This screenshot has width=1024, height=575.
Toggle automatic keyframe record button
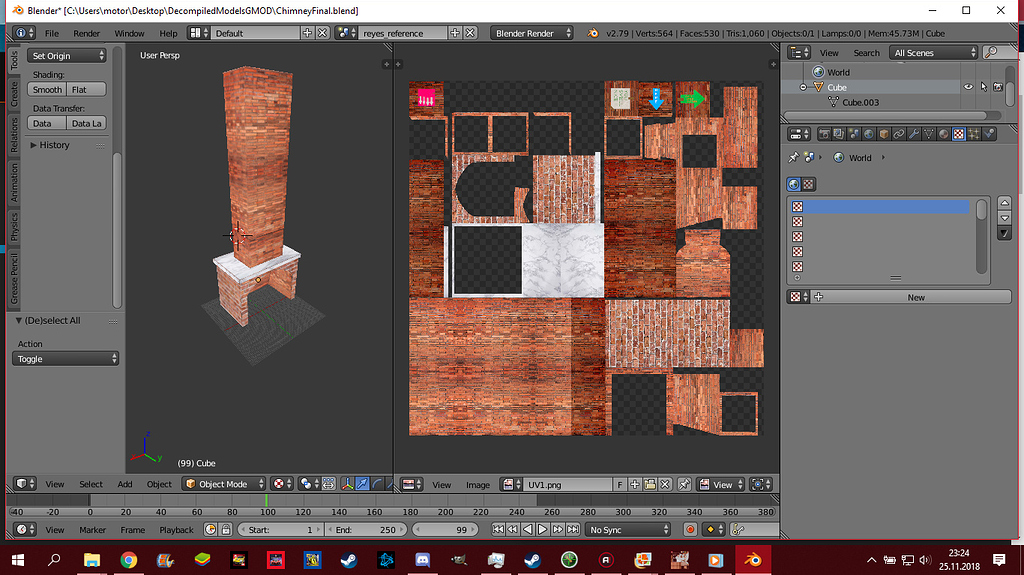click(690, 529)
